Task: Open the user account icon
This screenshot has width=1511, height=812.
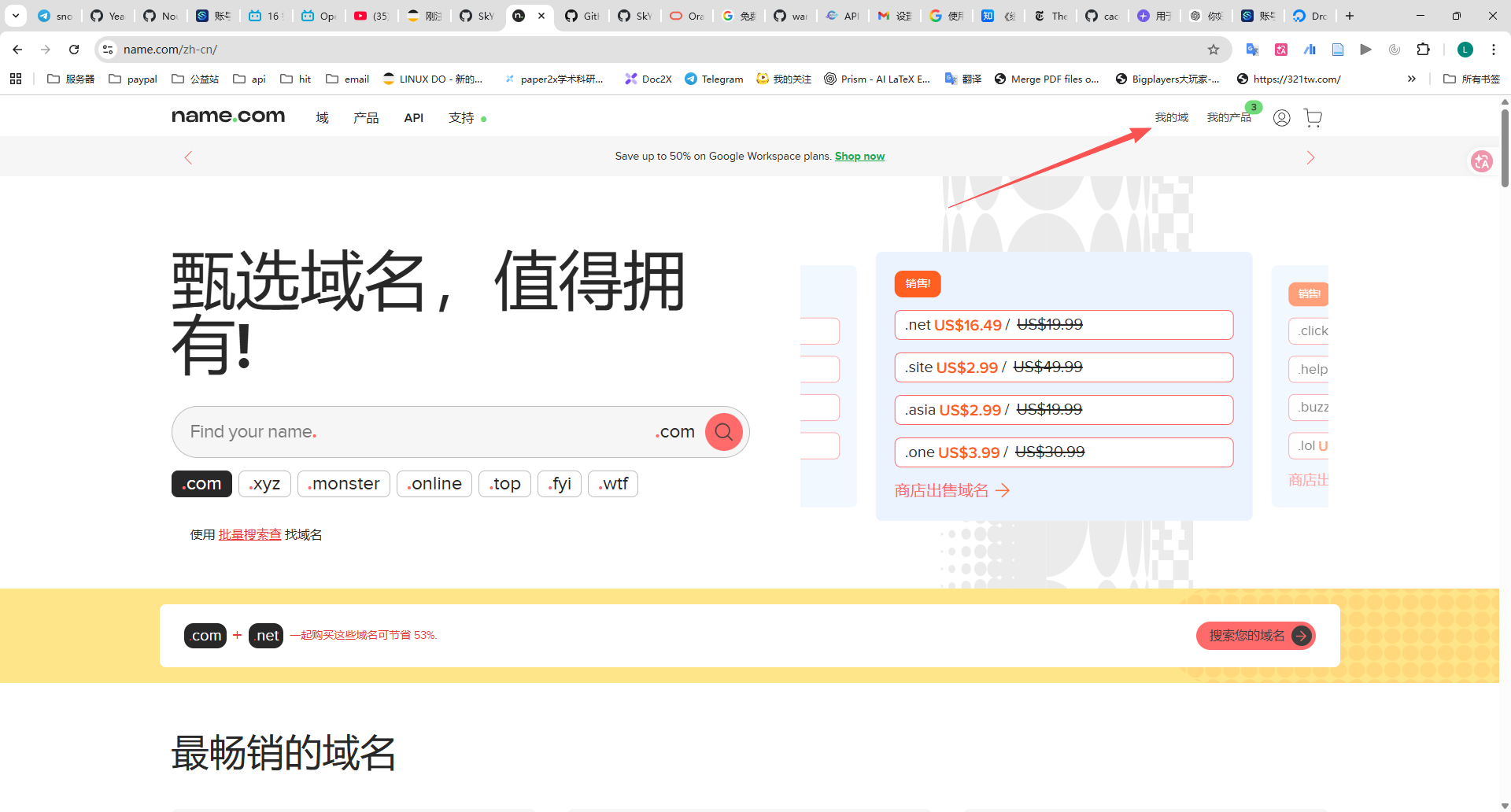Action: click(1281, 118)
